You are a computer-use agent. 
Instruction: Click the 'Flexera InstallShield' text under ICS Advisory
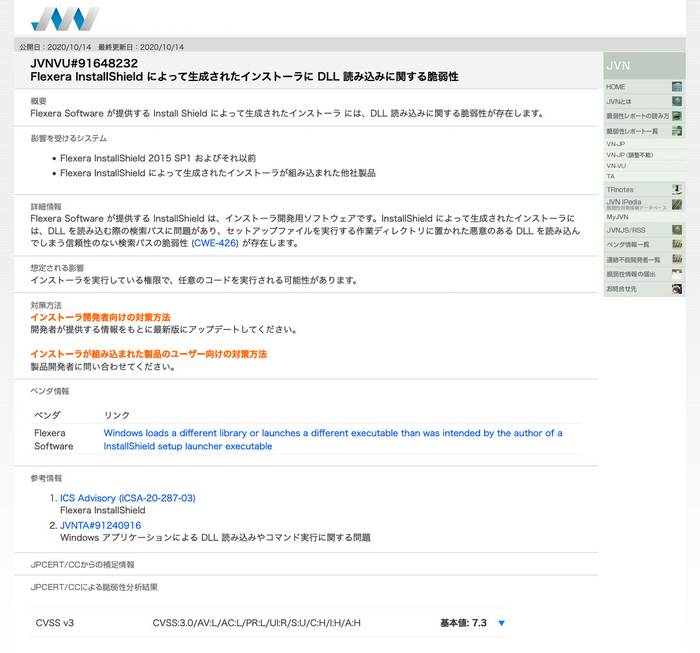pos(103,510)
